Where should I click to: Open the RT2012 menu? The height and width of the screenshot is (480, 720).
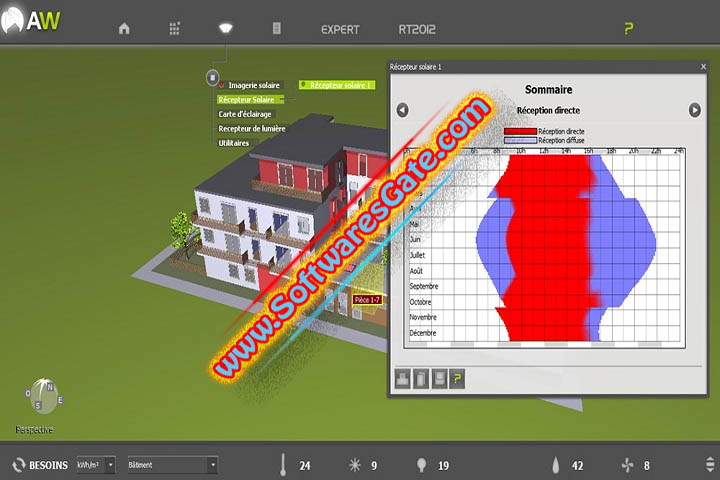click(x=417, y=29)
